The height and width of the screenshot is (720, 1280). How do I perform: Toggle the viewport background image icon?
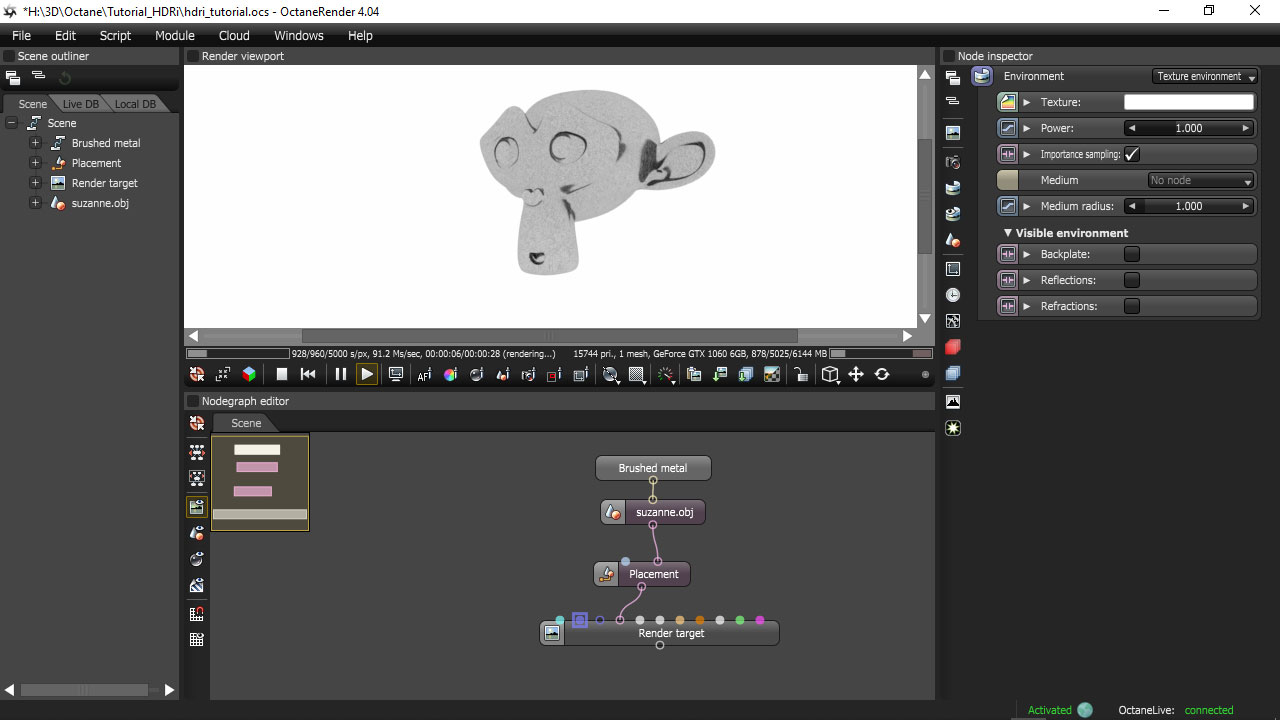(x=772, y=374)
